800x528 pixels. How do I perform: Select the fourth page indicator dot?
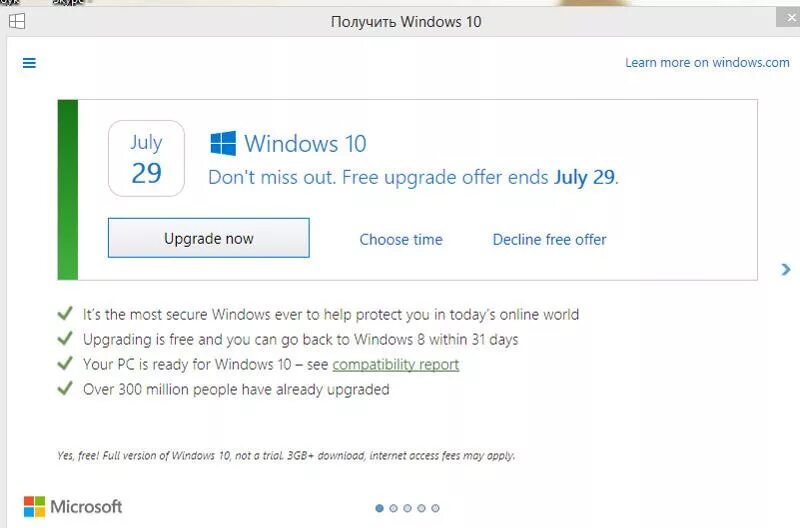[x=421, y=508]
